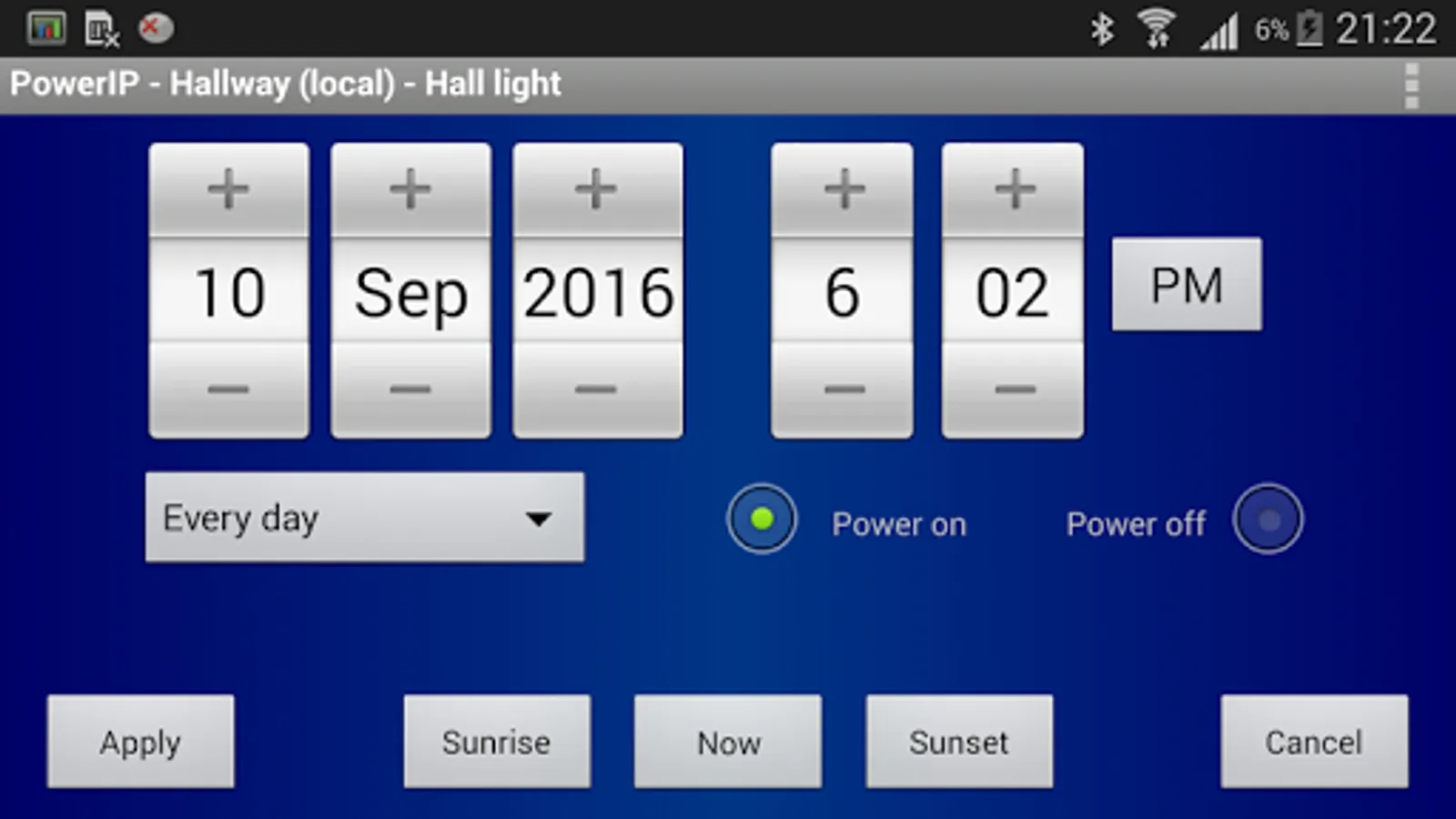
Task: Decrement the hour below 6
Action: tap(843, 389)
